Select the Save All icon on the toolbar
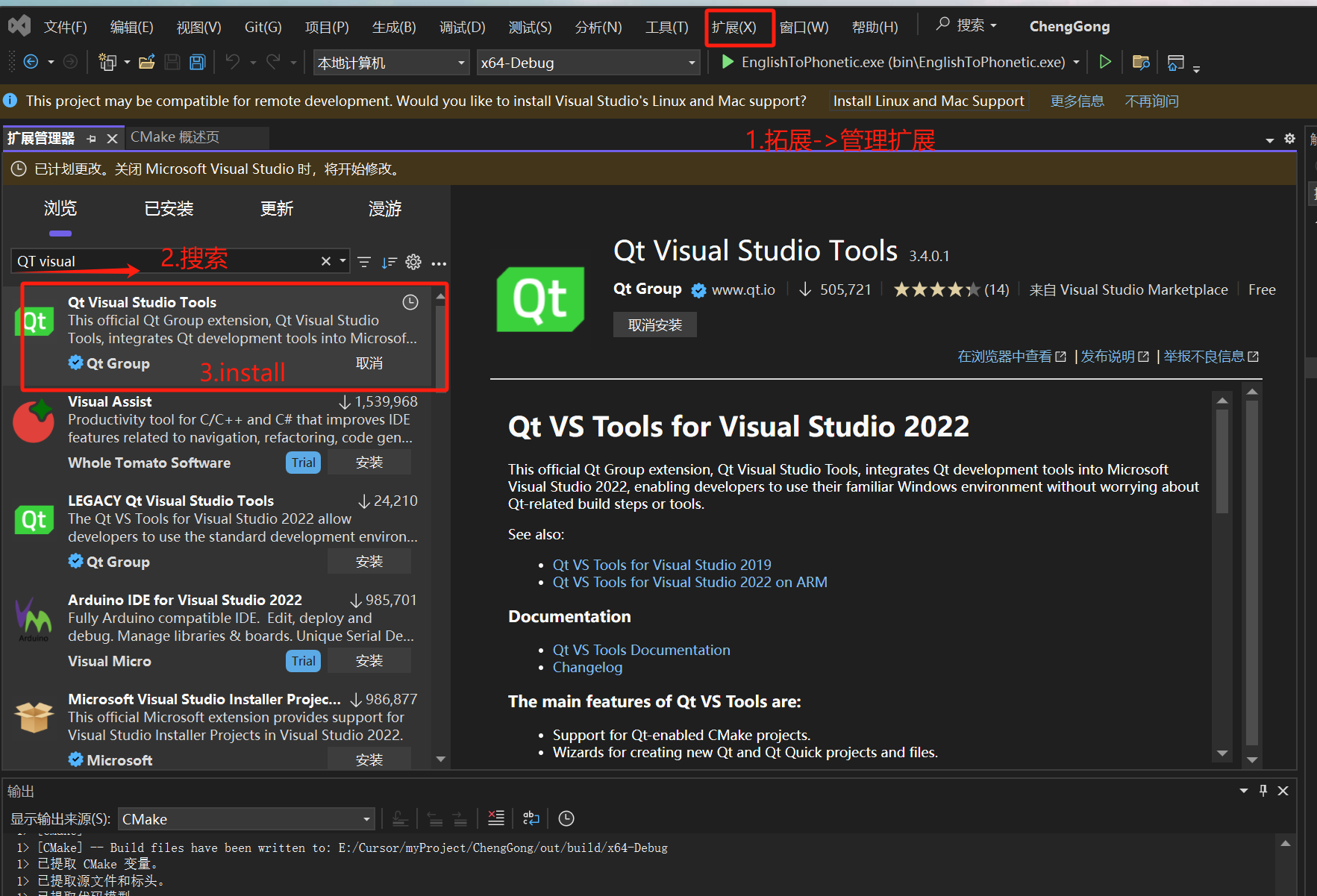 [x=197, y=63]
